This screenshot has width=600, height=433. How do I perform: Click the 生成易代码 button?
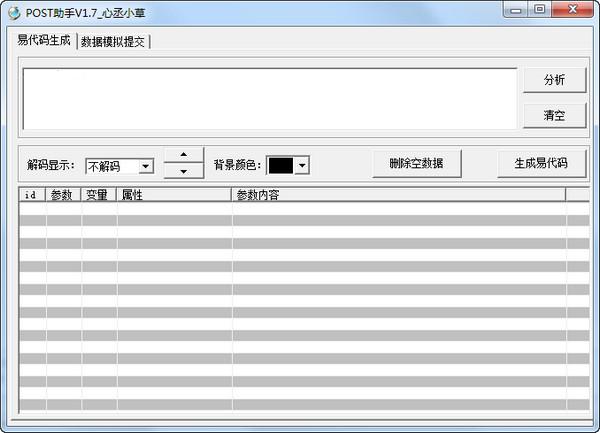point(541,163)
